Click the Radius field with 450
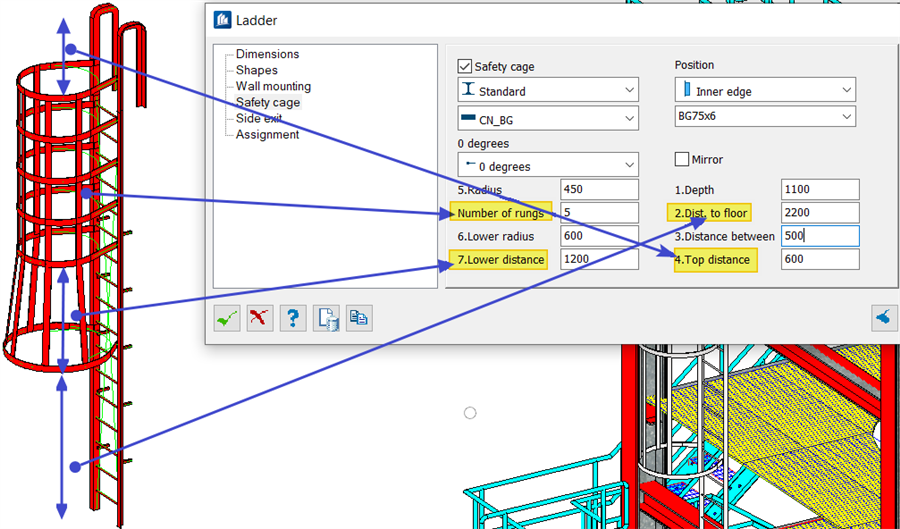900x529 pixels. pos(599,189)
